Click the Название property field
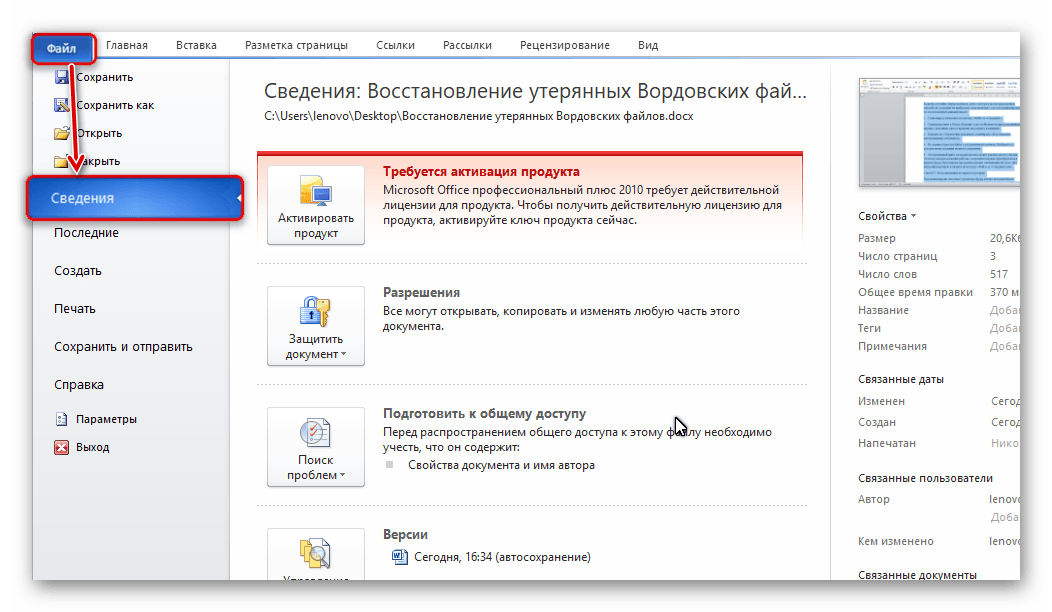The height and width of the screenshot is (612, 1052). (1004, 310)
